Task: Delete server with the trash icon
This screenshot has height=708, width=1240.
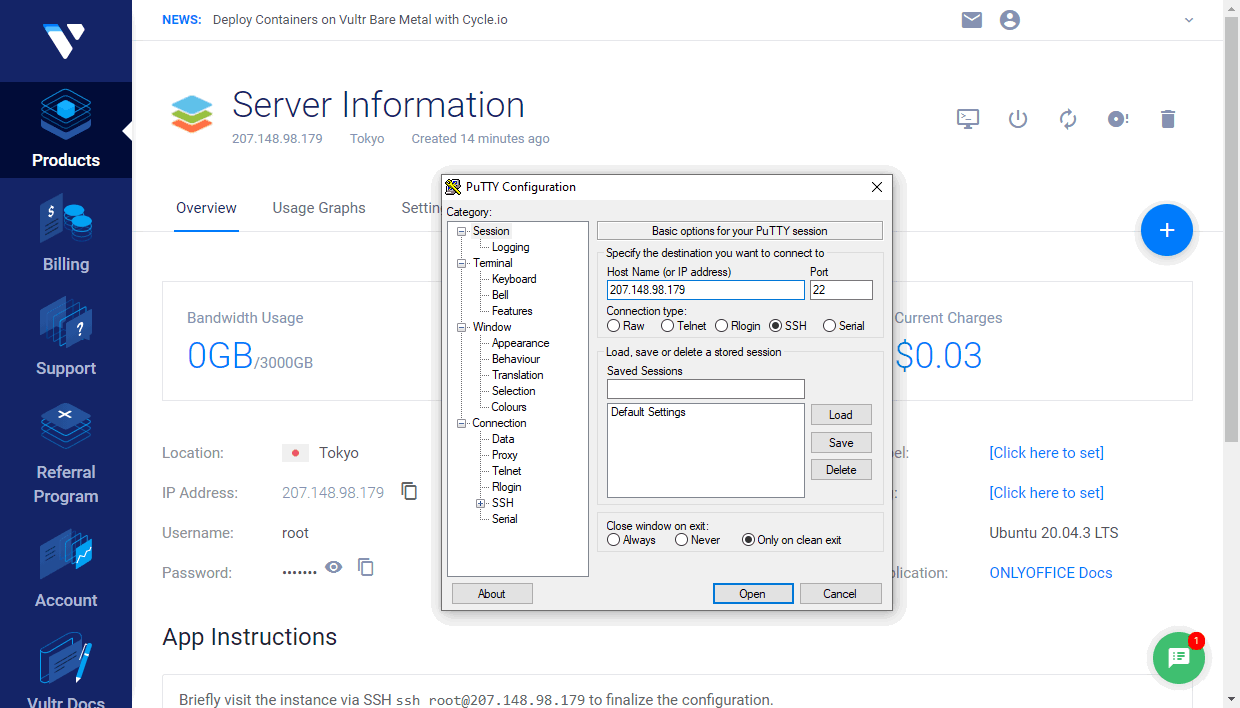Action: (x=1167, y=119)
